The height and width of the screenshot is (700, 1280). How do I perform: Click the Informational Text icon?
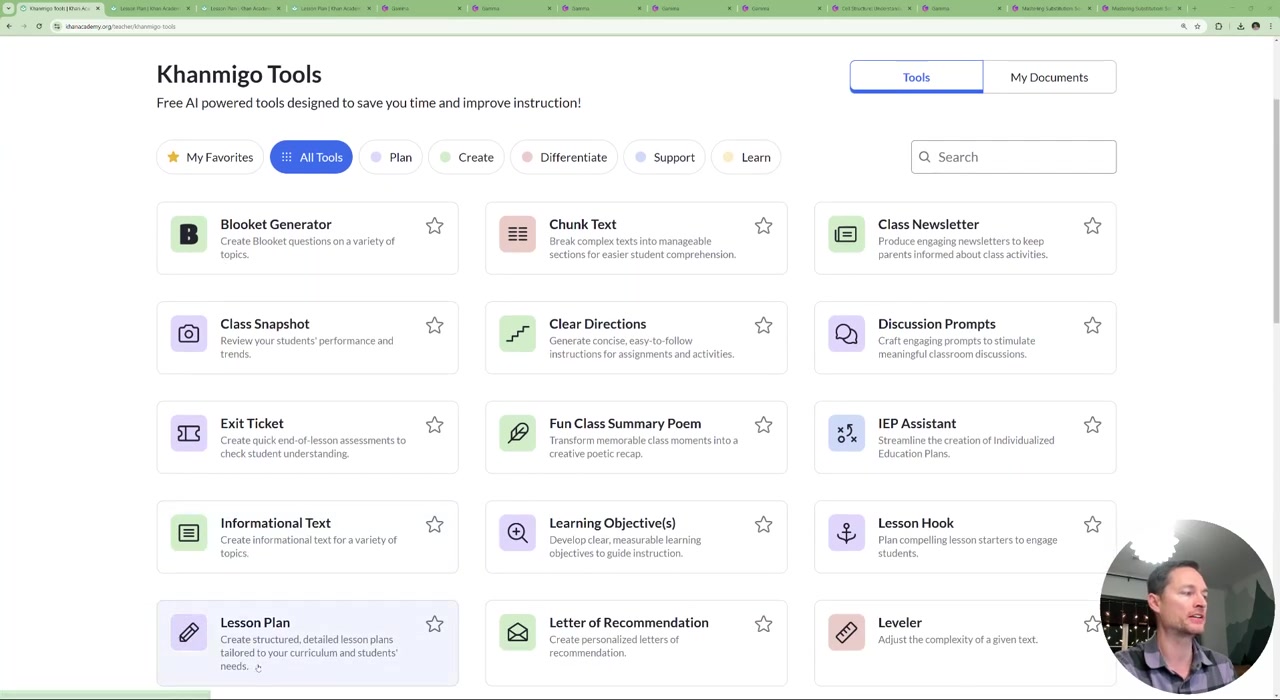pyautogui.click(x=189, y=533)
